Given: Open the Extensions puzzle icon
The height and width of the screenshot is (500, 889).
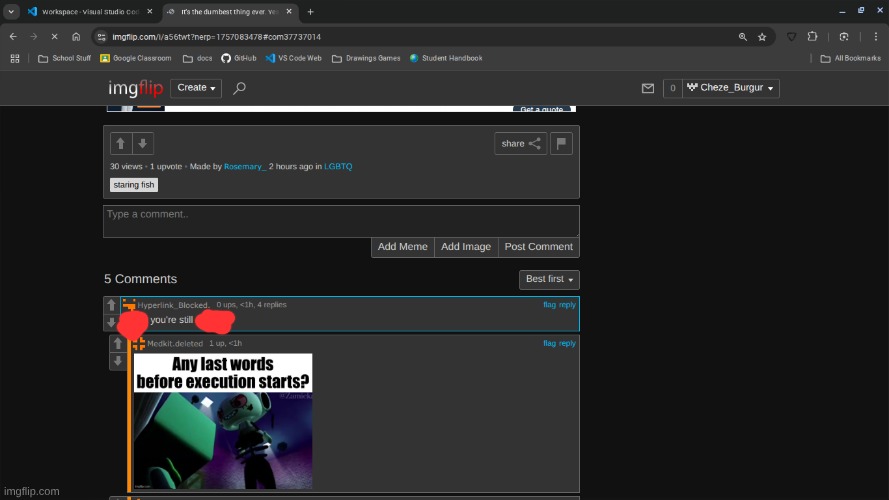Looking at the screenshot, I should pos(812,37).
